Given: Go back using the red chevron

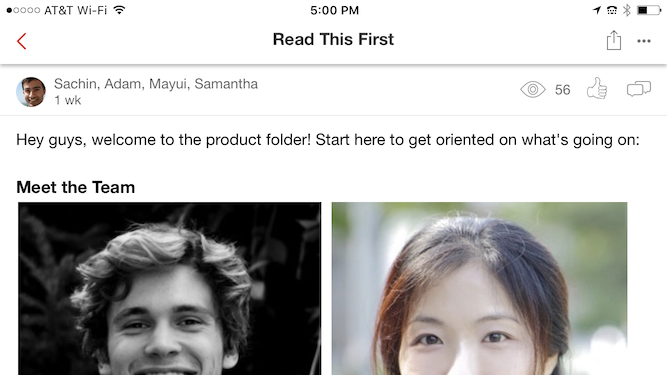Looking at the screenshot, I should [22, 41].
